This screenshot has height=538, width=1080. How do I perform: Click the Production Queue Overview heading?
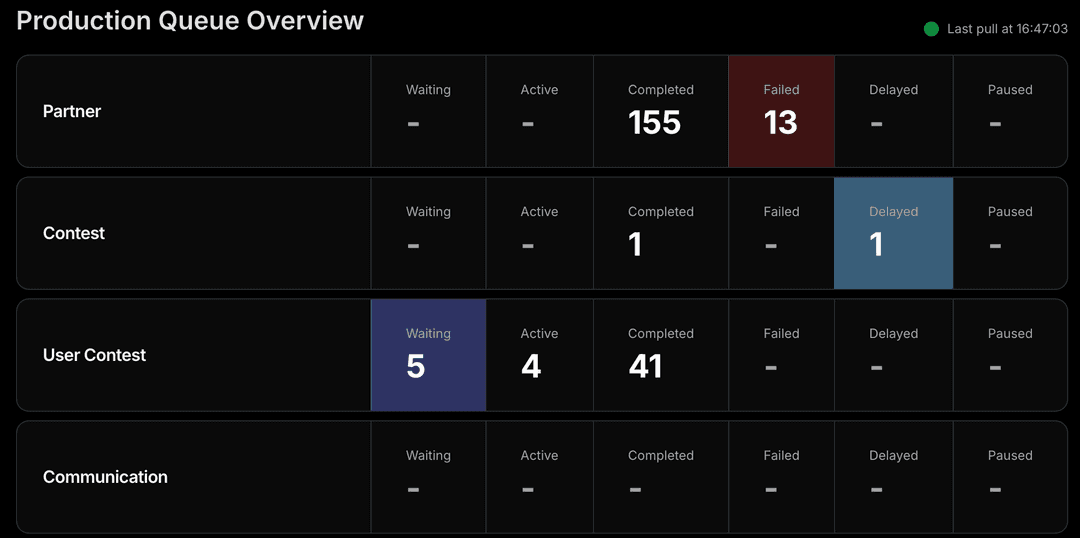pyautogui.click(x=190, y=20)
